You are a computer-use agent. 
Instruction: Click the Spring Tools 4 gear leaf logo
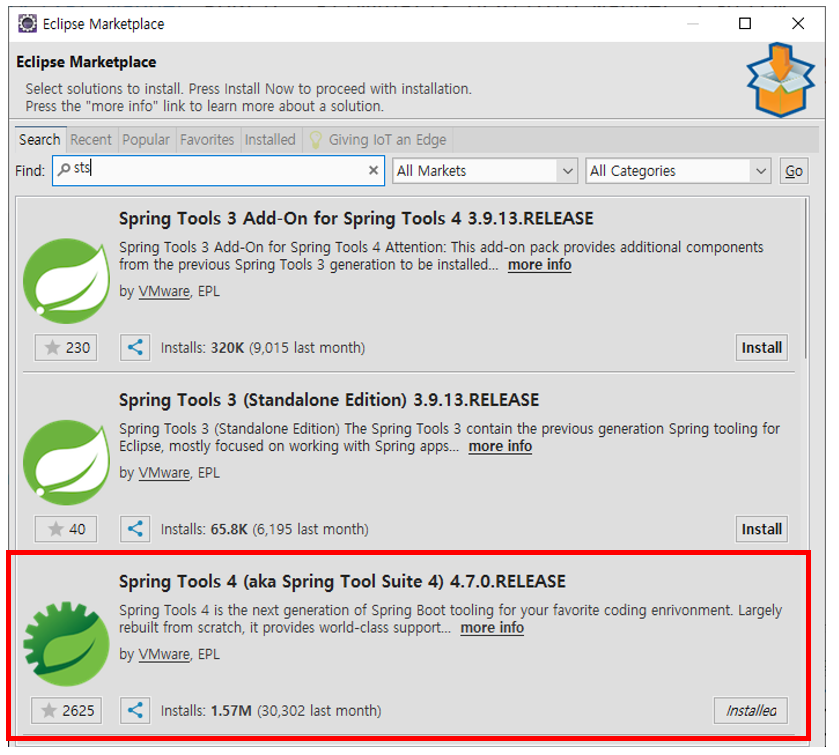pyautogui.click(x=67, y=644)
